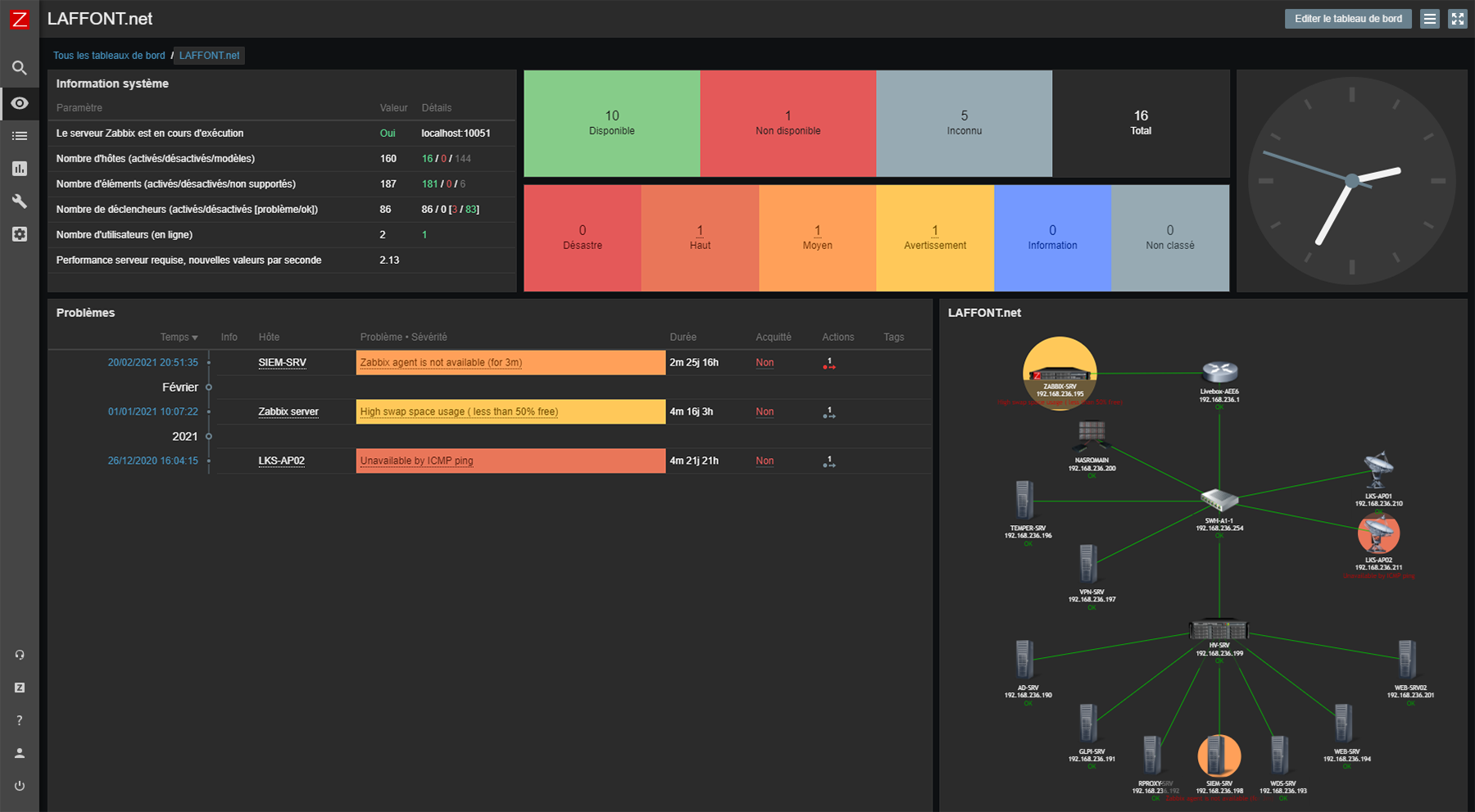
Task: Acknowledge SIEM-SRV problem via Non link
Action: (765, 362)
